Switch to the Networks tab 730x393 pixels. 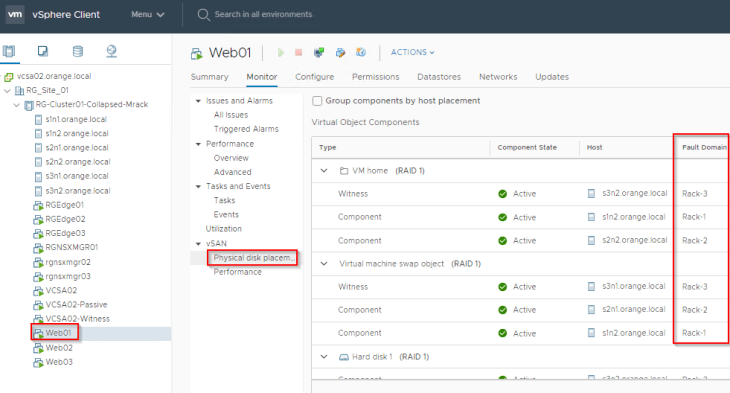tap(498, 77)
